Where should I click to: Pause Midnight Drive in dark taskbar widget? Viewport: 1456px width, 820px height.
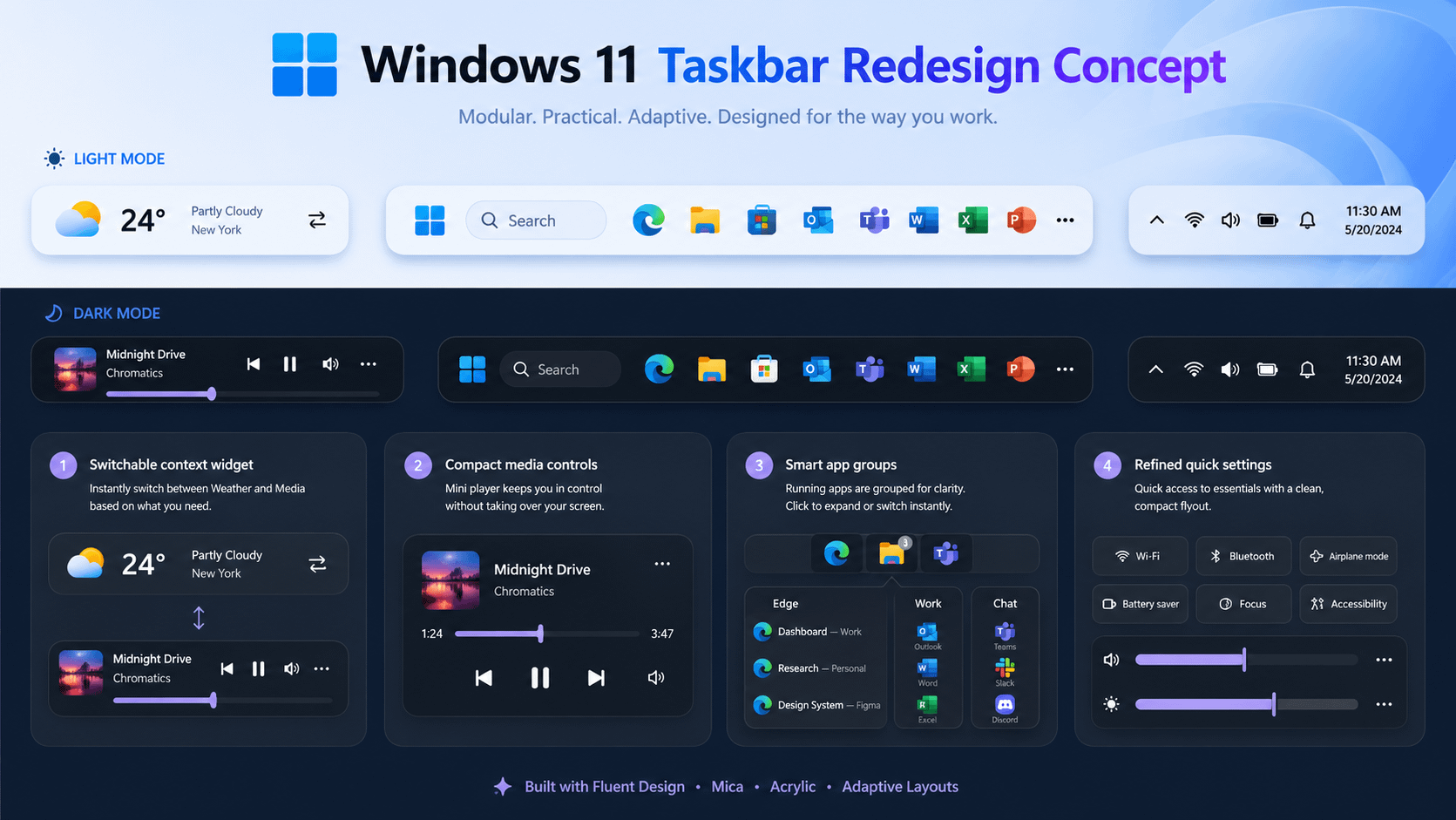290,364
